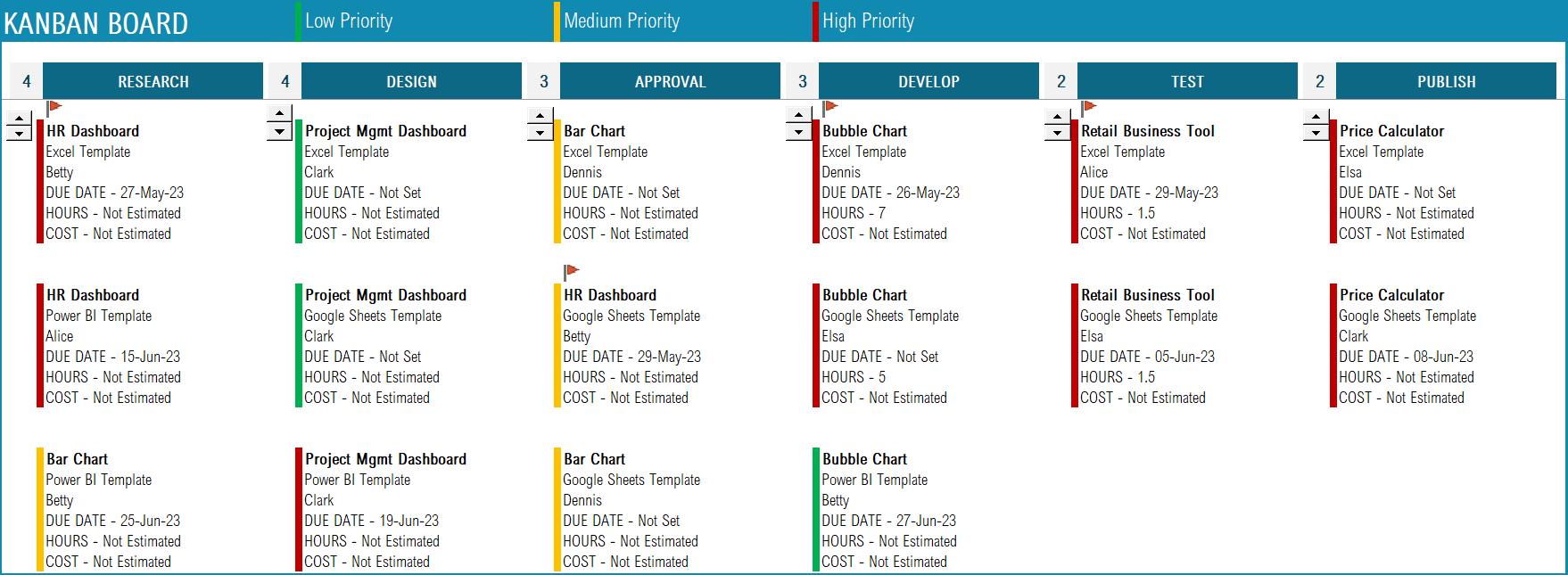Click the up arrow spinner in Test column
The height and width of the screenshot is (575, 1568).
1057,116
